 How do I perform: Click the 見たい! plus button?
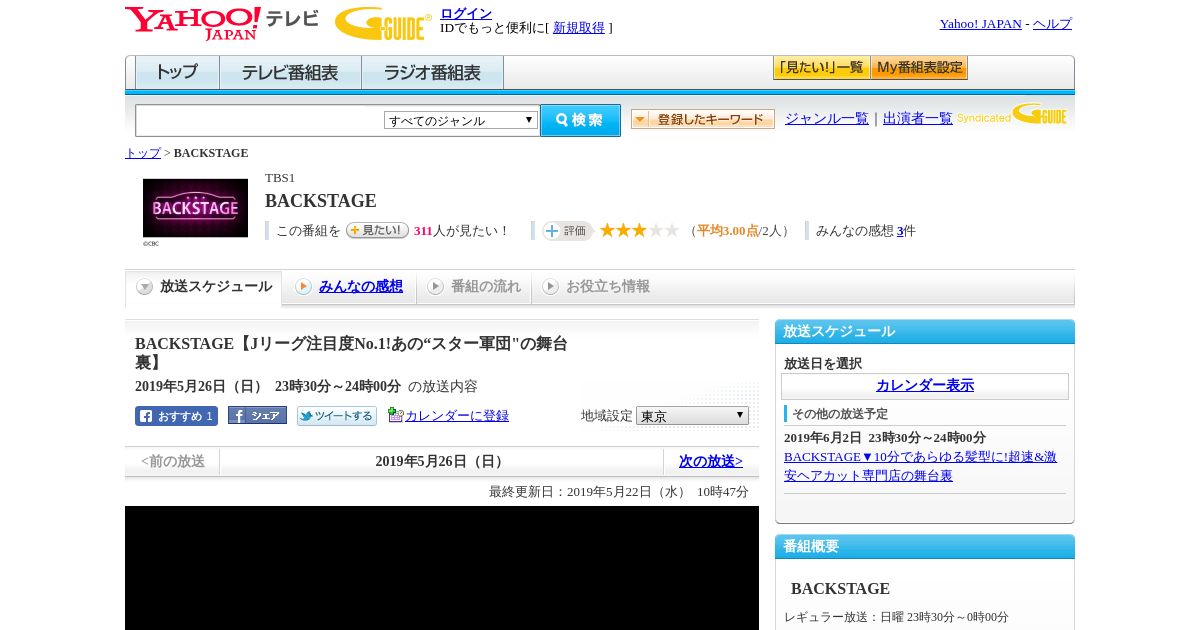(377, 230)
